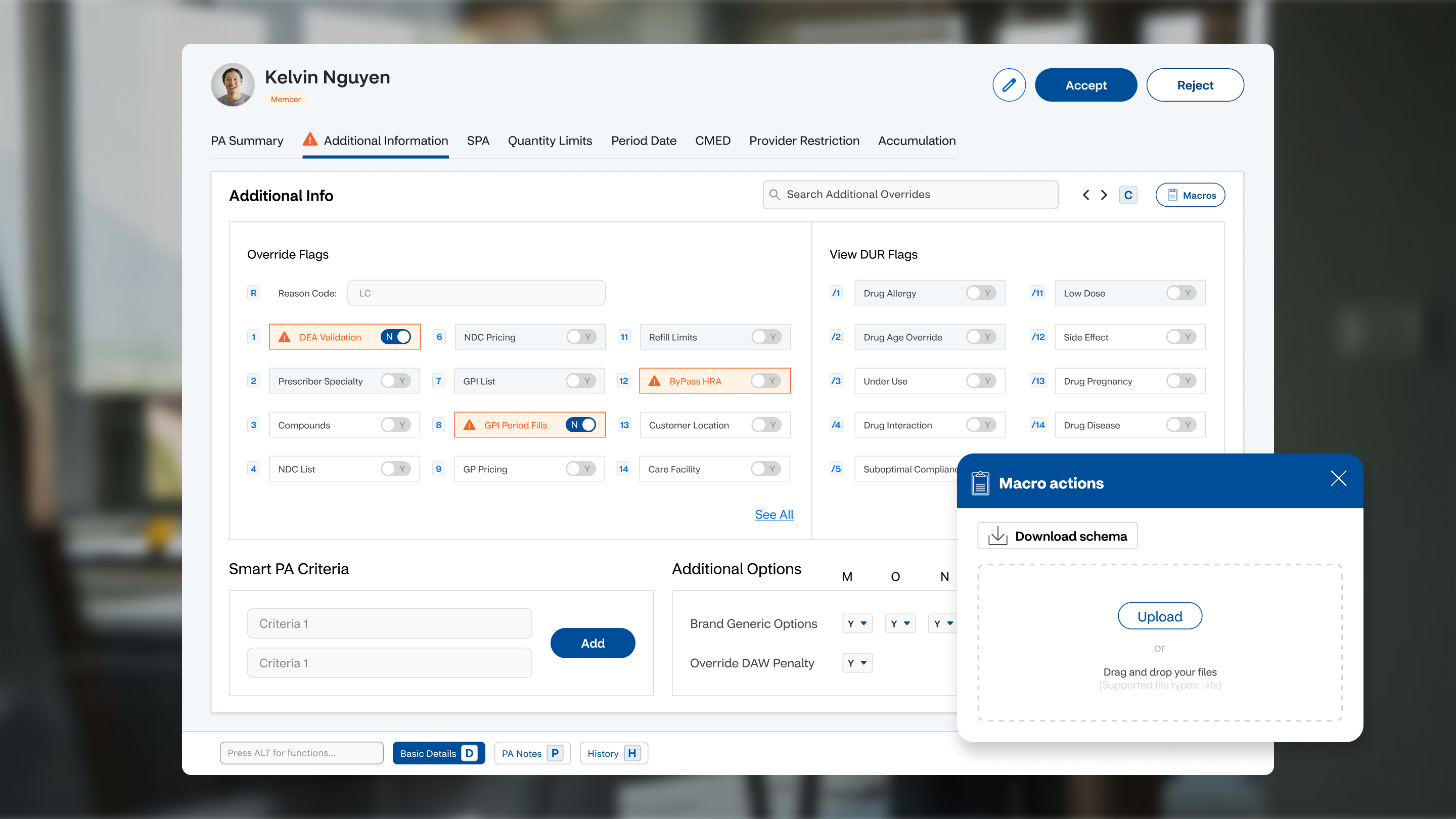Close the Macro actions panel
The width and height of the screenshot is (1456, 819).
coord(1338,478)
